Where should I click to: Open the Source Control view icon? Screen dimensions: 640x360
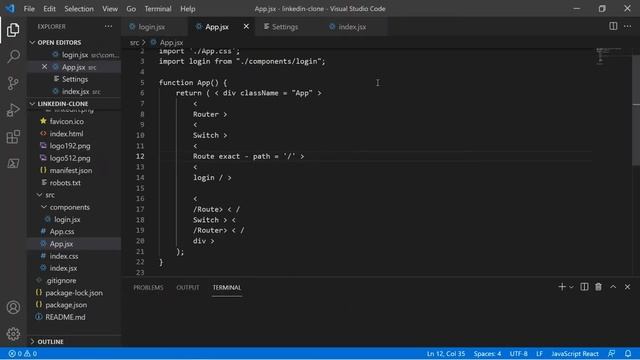pyautogui.click(x=13, y=83)
